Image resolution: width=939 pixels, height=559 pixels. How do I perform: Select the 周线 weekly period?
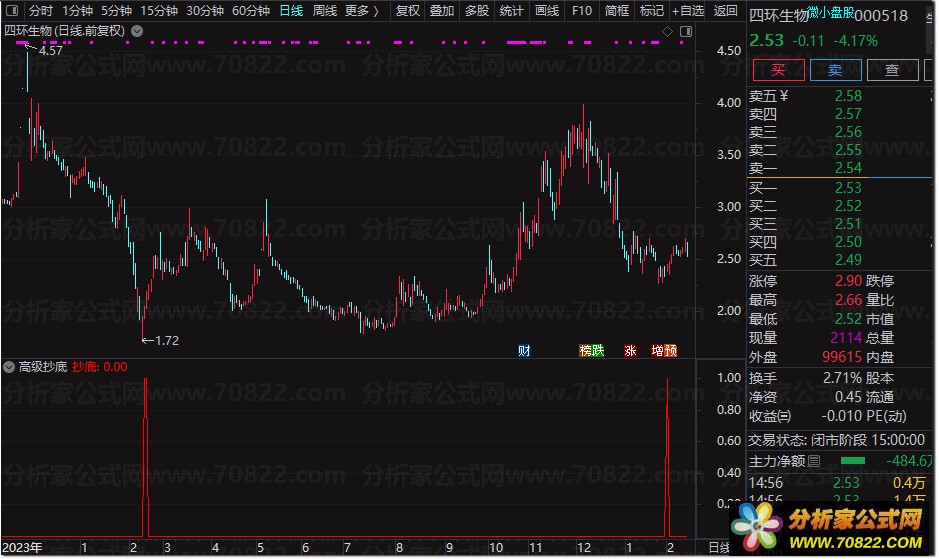(x=325, y=11)
